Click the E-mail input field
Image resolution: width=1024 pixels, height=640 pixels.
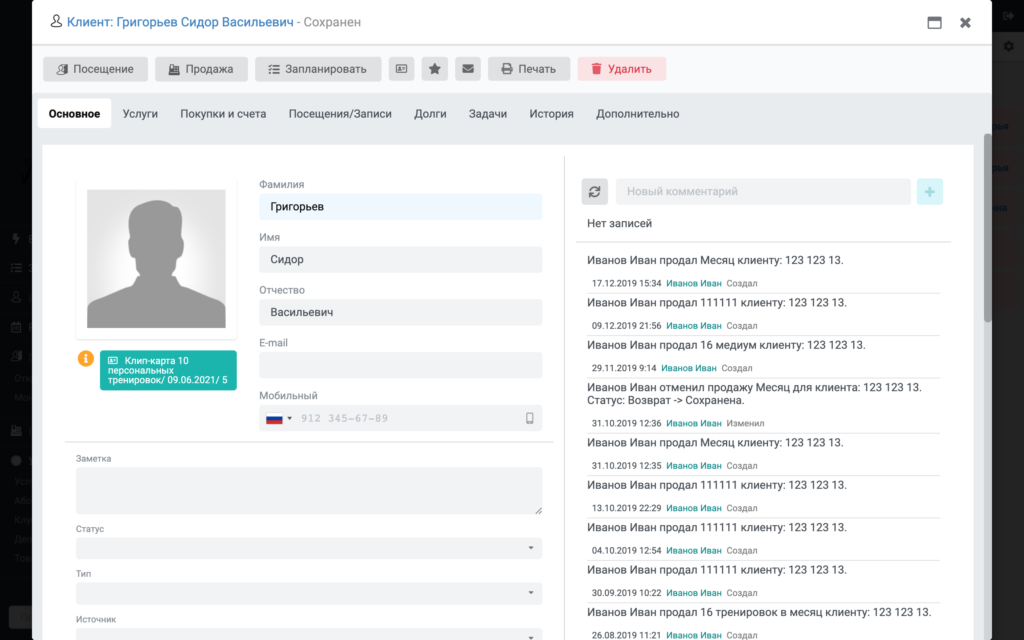(400, 365)
